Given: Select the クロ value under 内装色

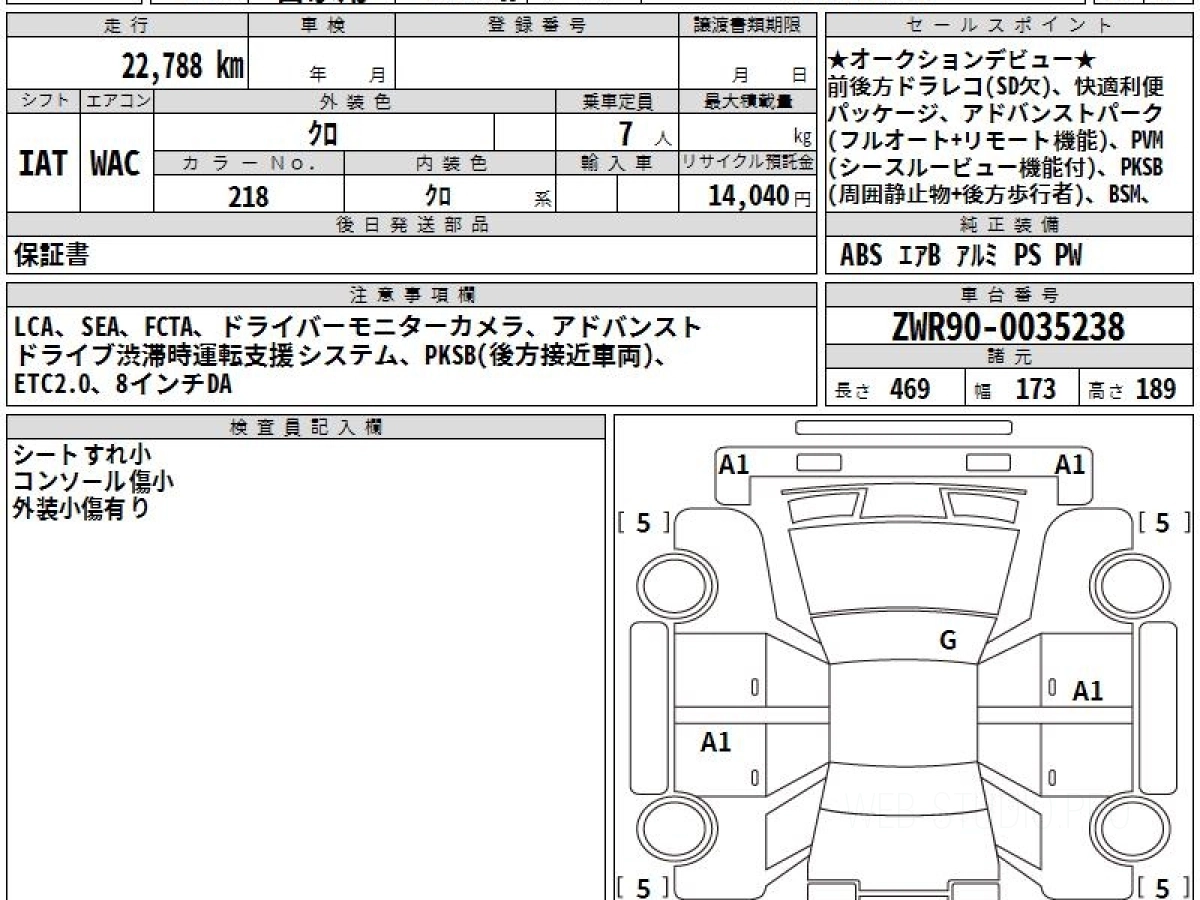Looking at the screenshot, I should (437, 195).
